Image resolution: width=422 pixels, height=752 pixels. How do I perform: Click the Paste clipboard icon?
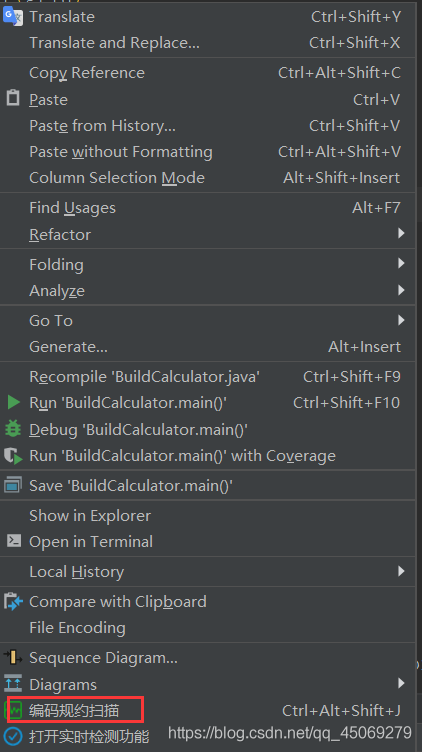pos(13,98)
